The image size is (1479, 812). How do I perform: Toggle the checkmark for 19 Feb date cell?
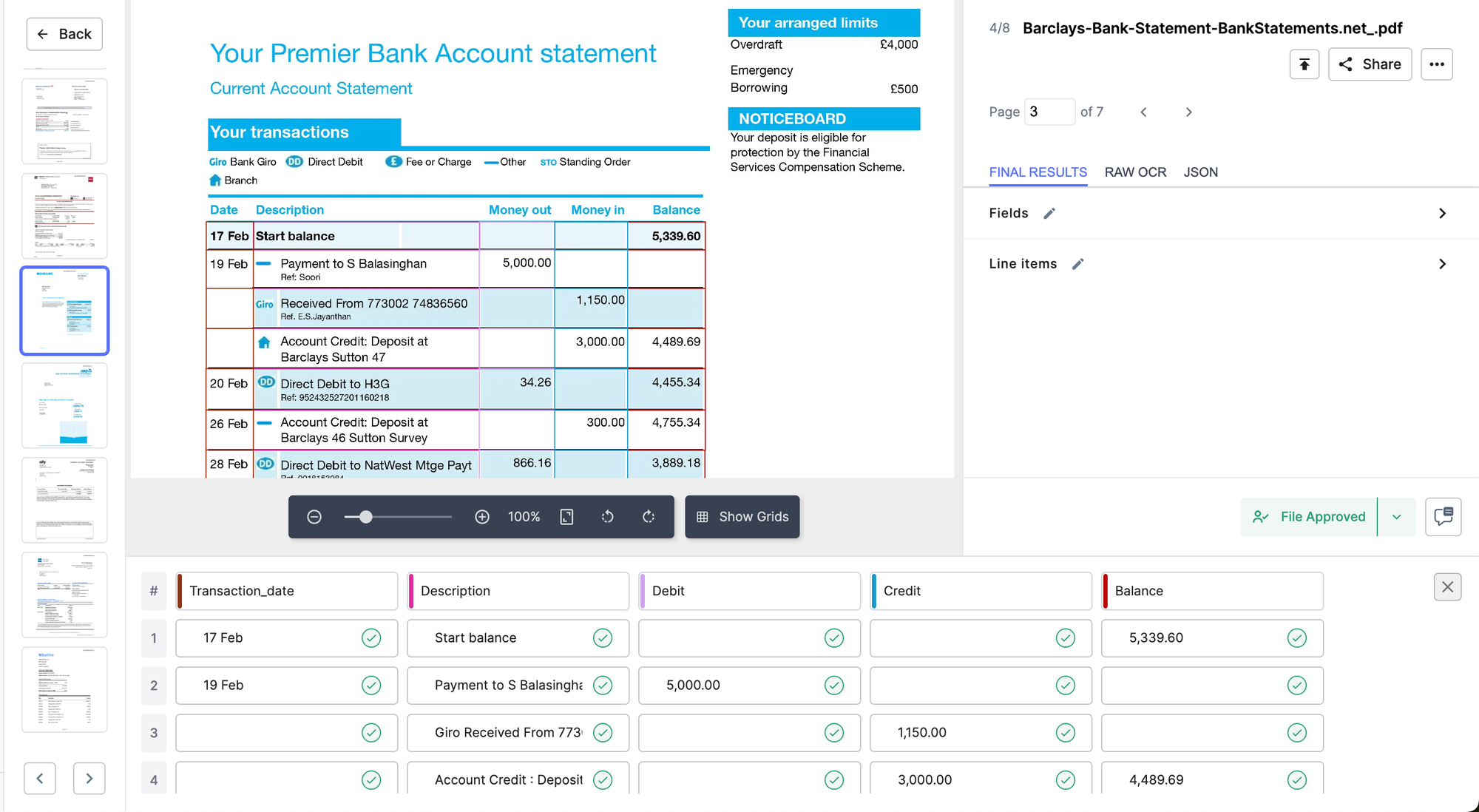[x=371, y=686]
